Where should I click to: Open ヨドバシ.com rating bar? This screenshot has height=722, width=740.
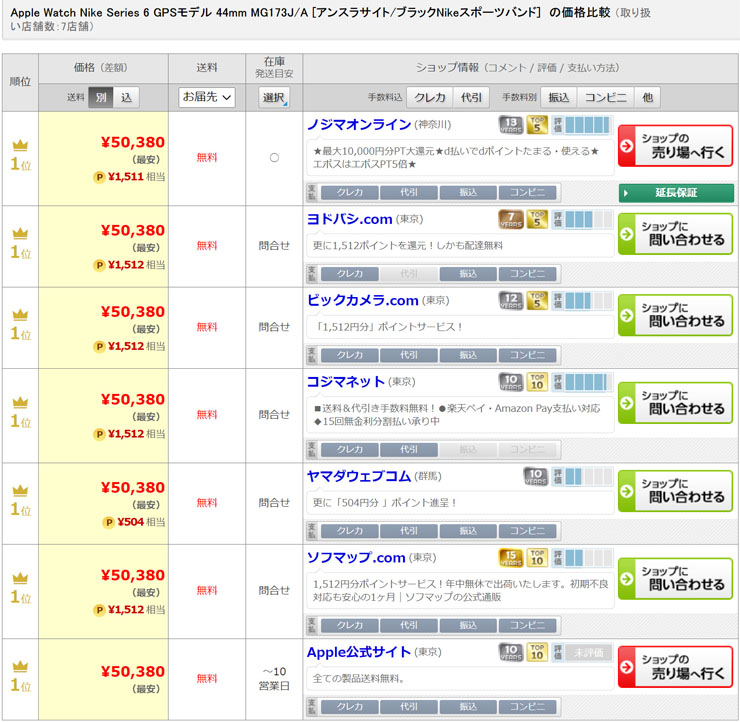[582, 219]
